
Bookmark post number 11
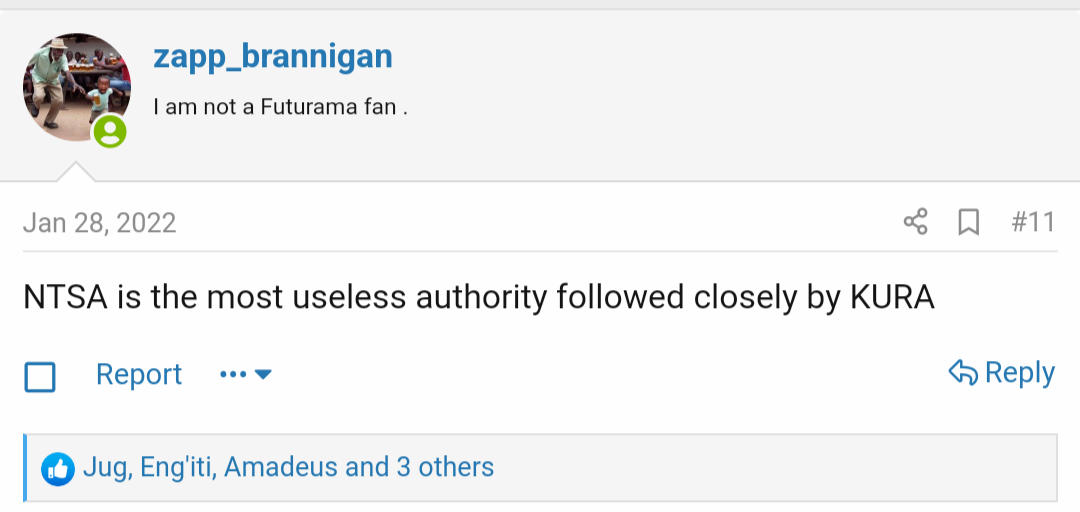pyautogui.click(x=968, y=223)
